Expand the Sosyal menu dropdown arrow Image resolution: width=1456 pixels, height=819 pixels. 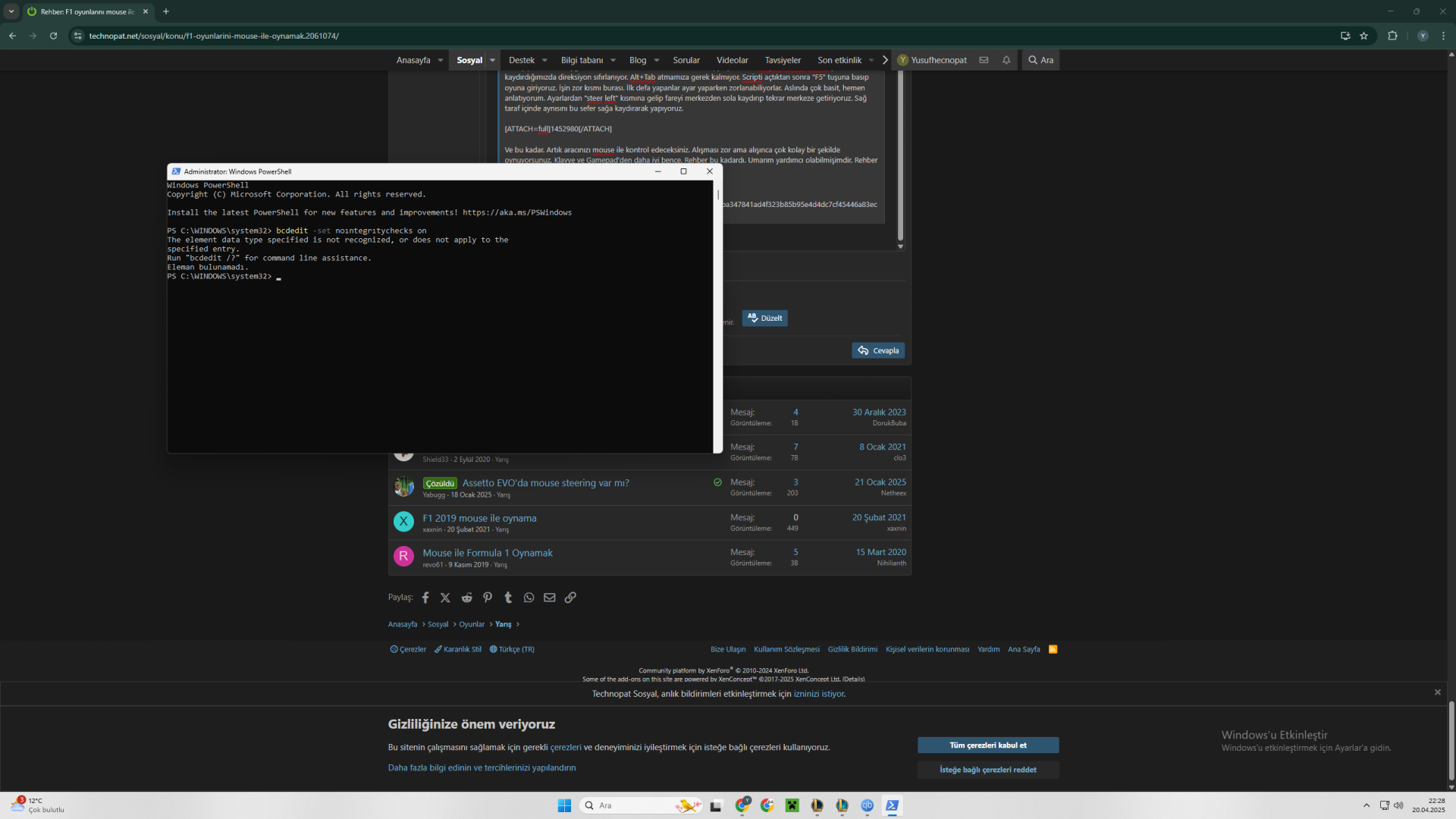point(493,60)
